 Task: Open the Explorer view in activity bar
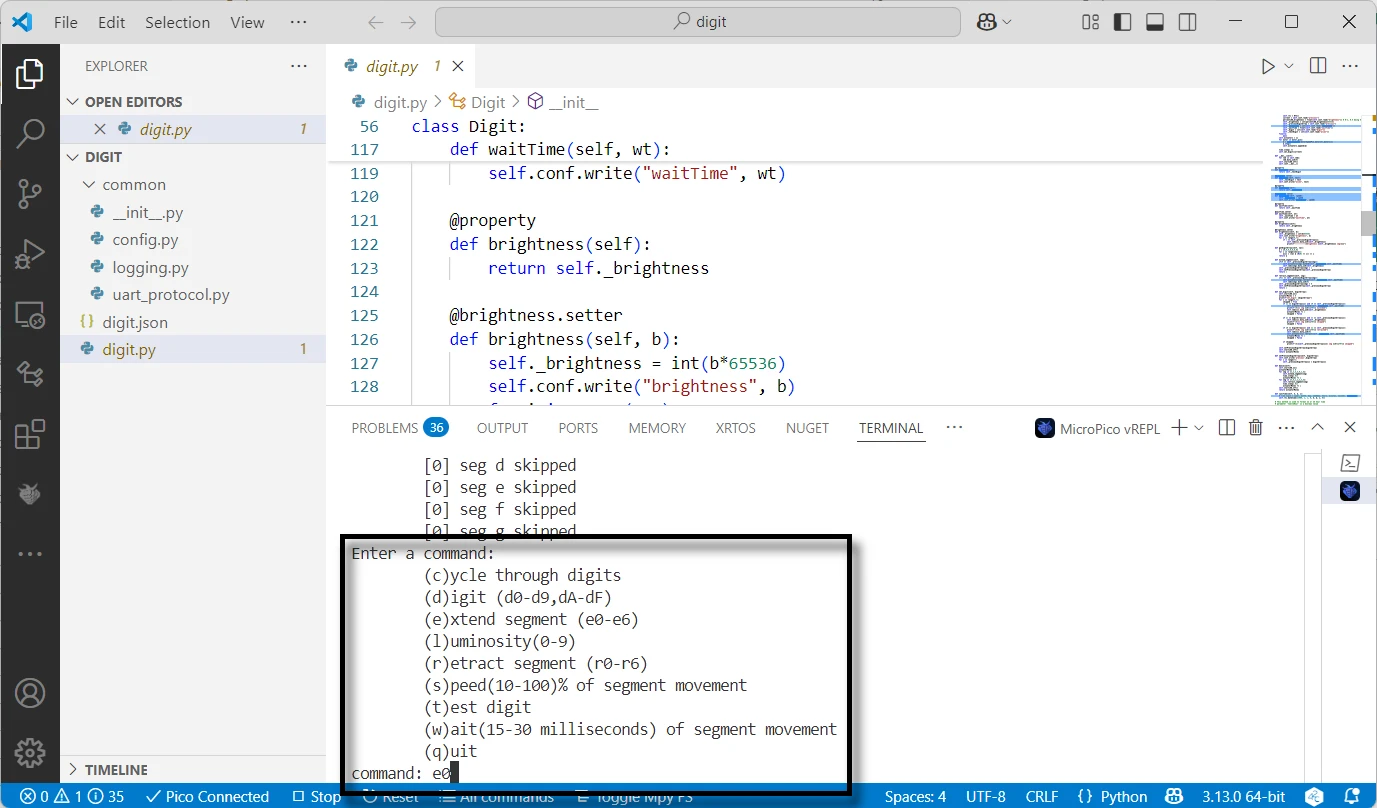tap(30, 73)
